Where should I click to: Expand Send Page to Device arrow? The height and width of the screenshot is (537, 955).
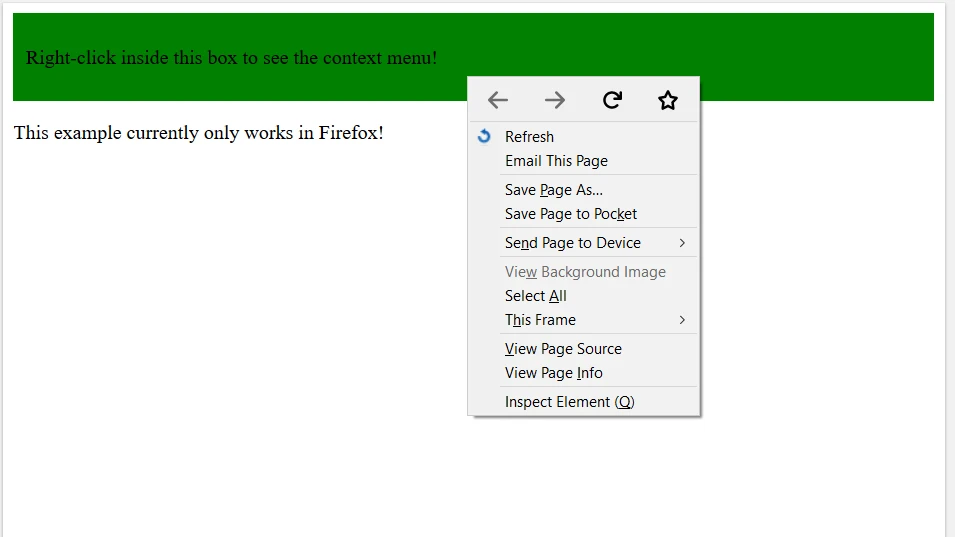[682, 243]
